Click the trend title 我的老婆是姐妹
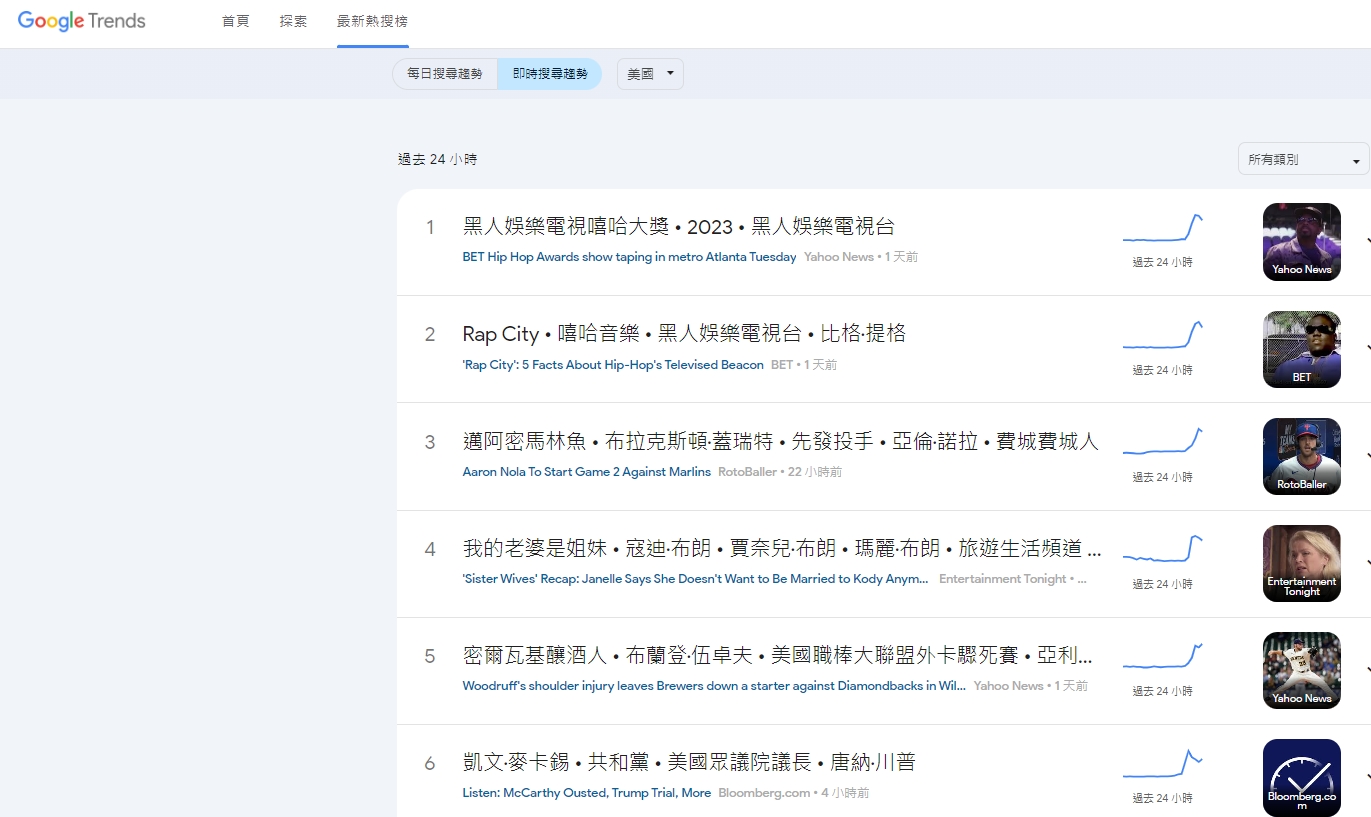 point(783,548)
